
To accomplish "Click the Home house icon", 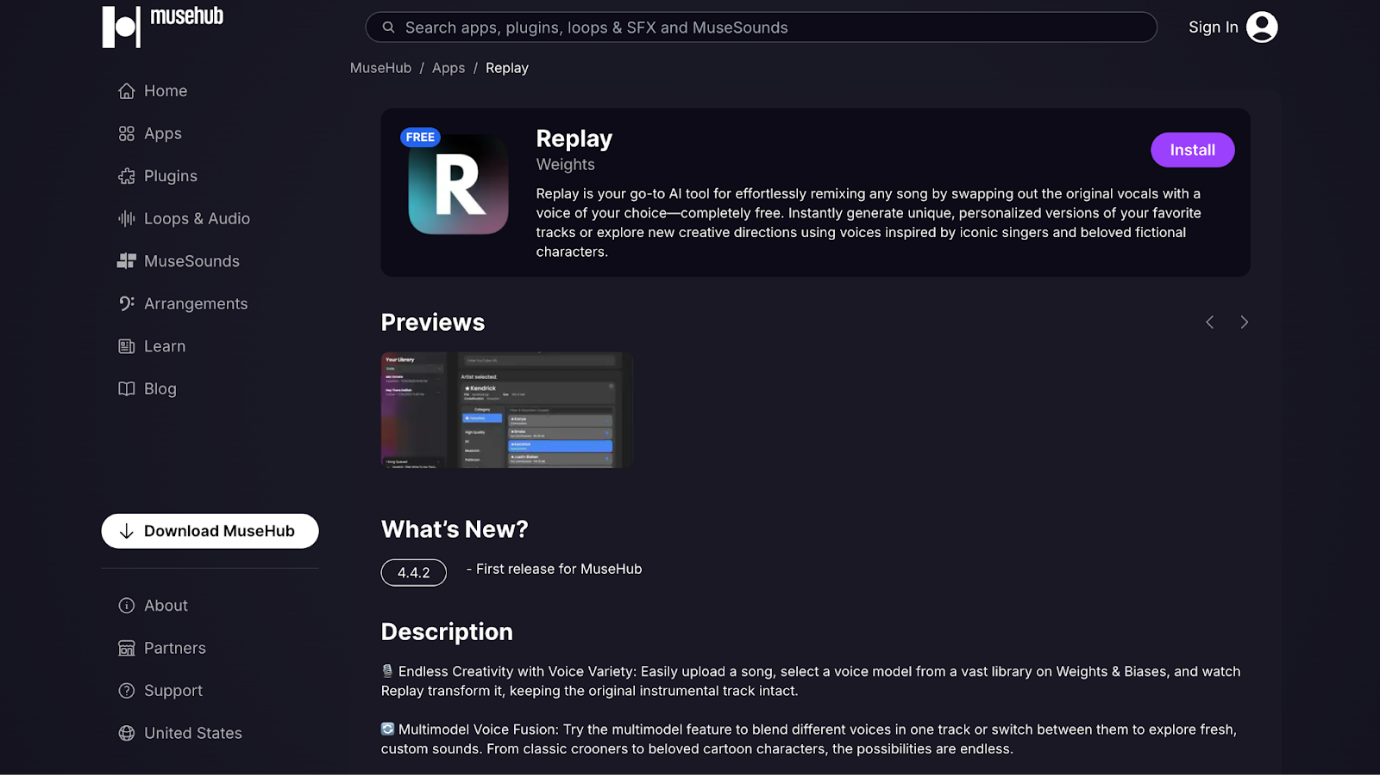I will point(126,91).
